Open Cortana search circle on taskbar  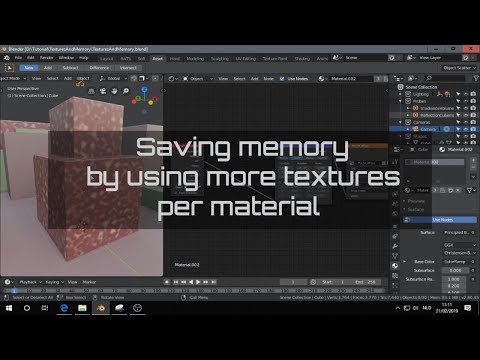(x=27, y=308)
